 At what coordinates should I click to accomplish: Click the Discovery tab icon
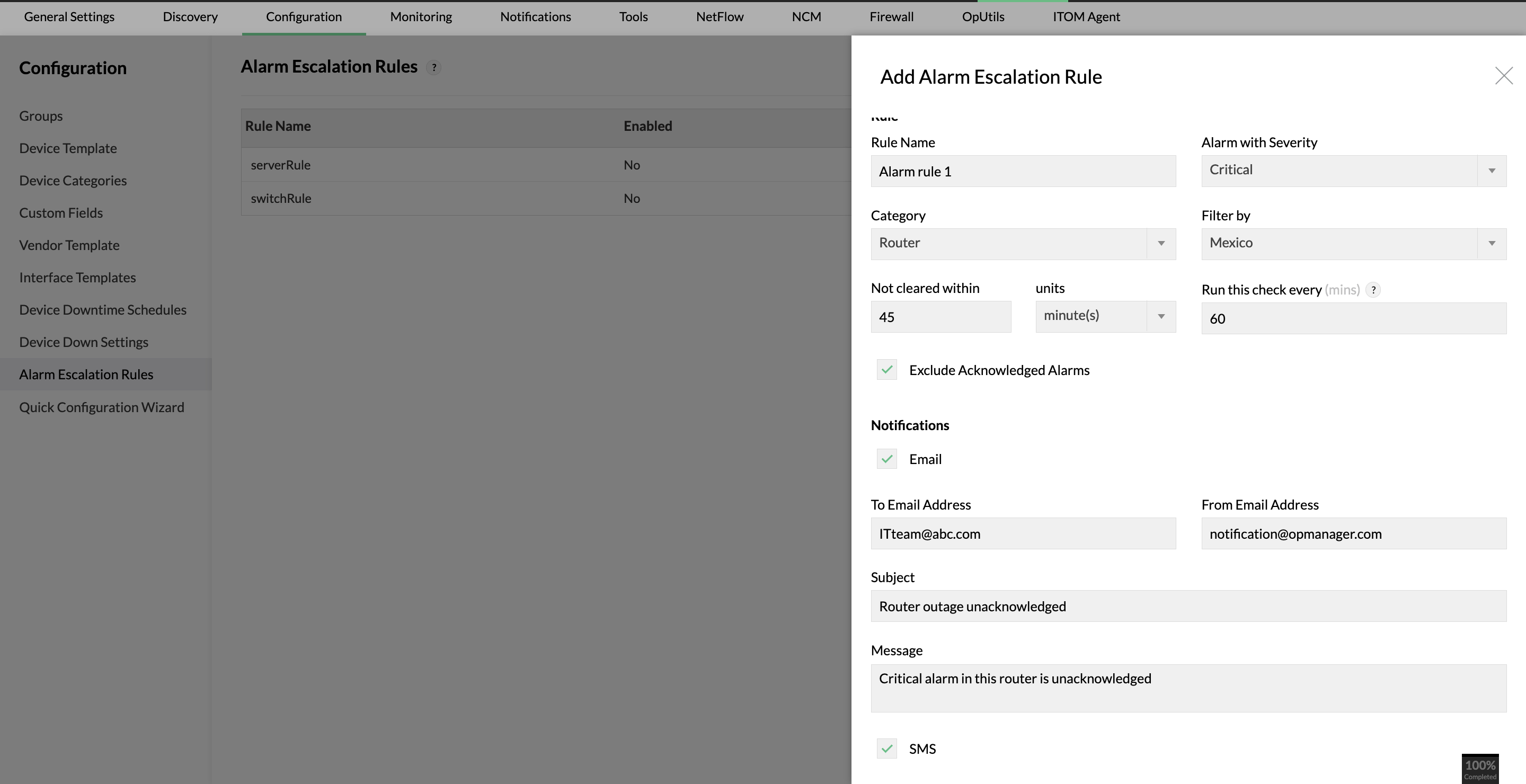[189, 16]
